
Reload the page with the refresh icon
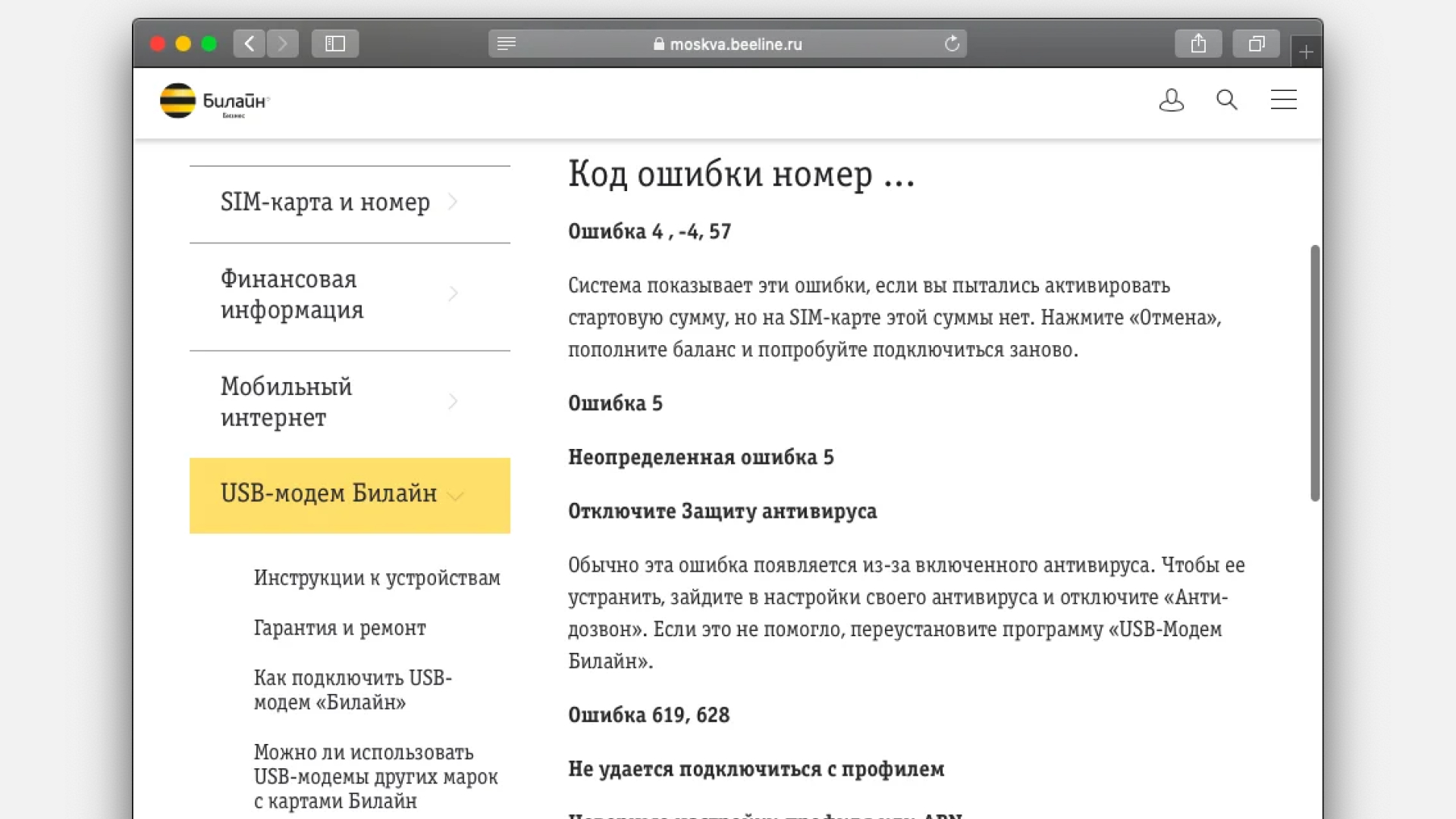pos(952,44)
